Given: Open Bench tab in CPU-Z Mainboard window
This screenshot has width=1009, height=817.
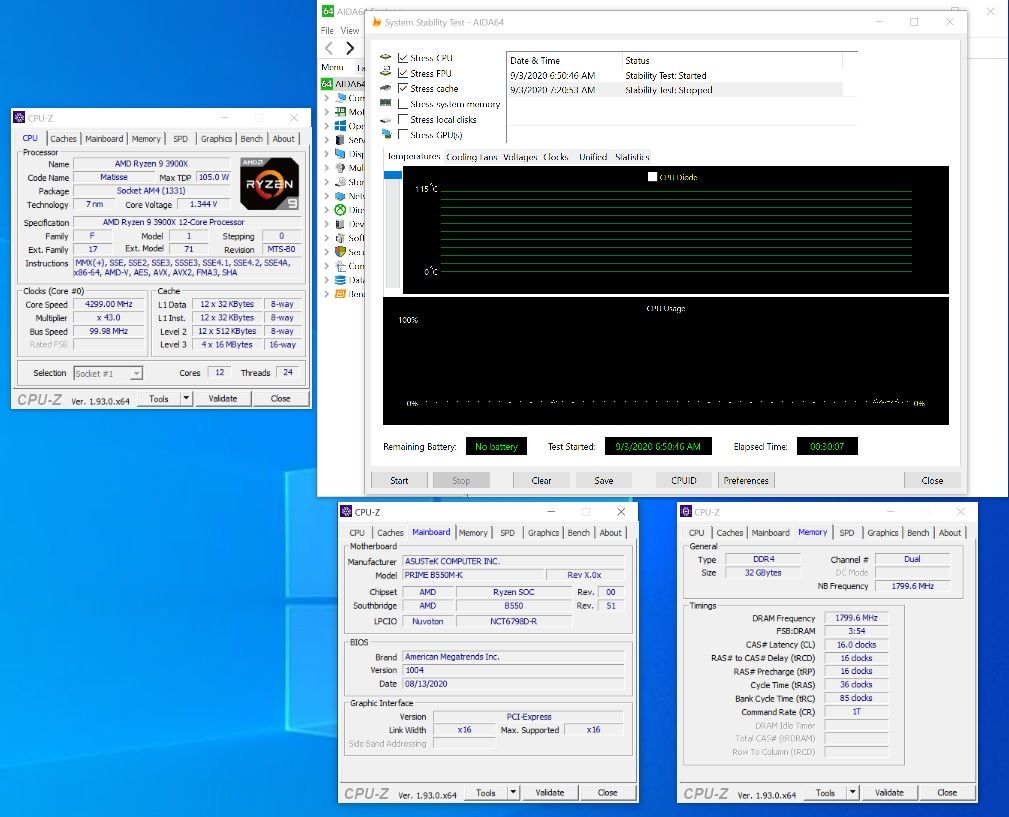Looking at the screenshot, I should (579, 533).
